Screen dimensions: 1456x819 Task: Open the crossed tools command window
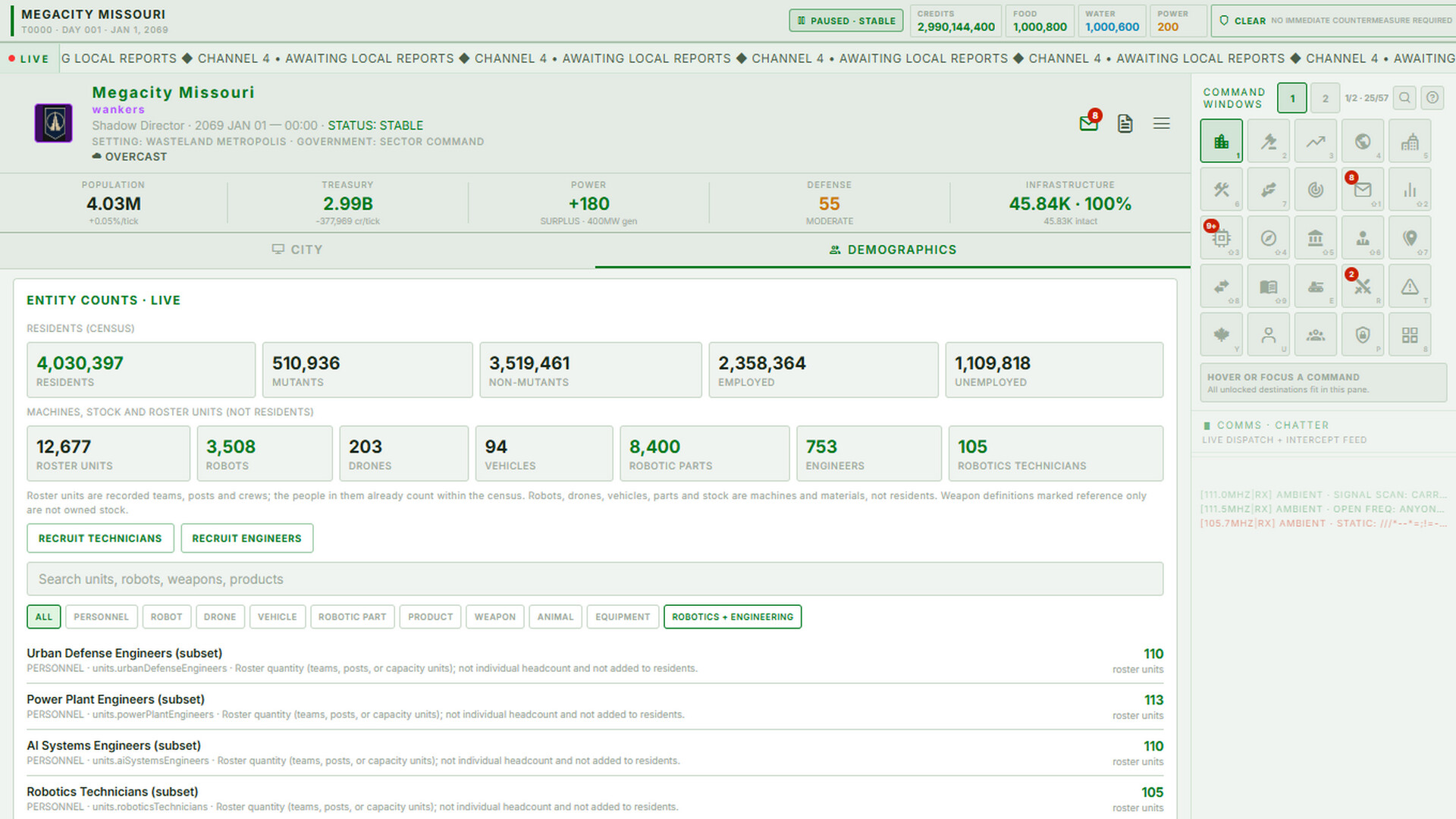(1221, 190)
